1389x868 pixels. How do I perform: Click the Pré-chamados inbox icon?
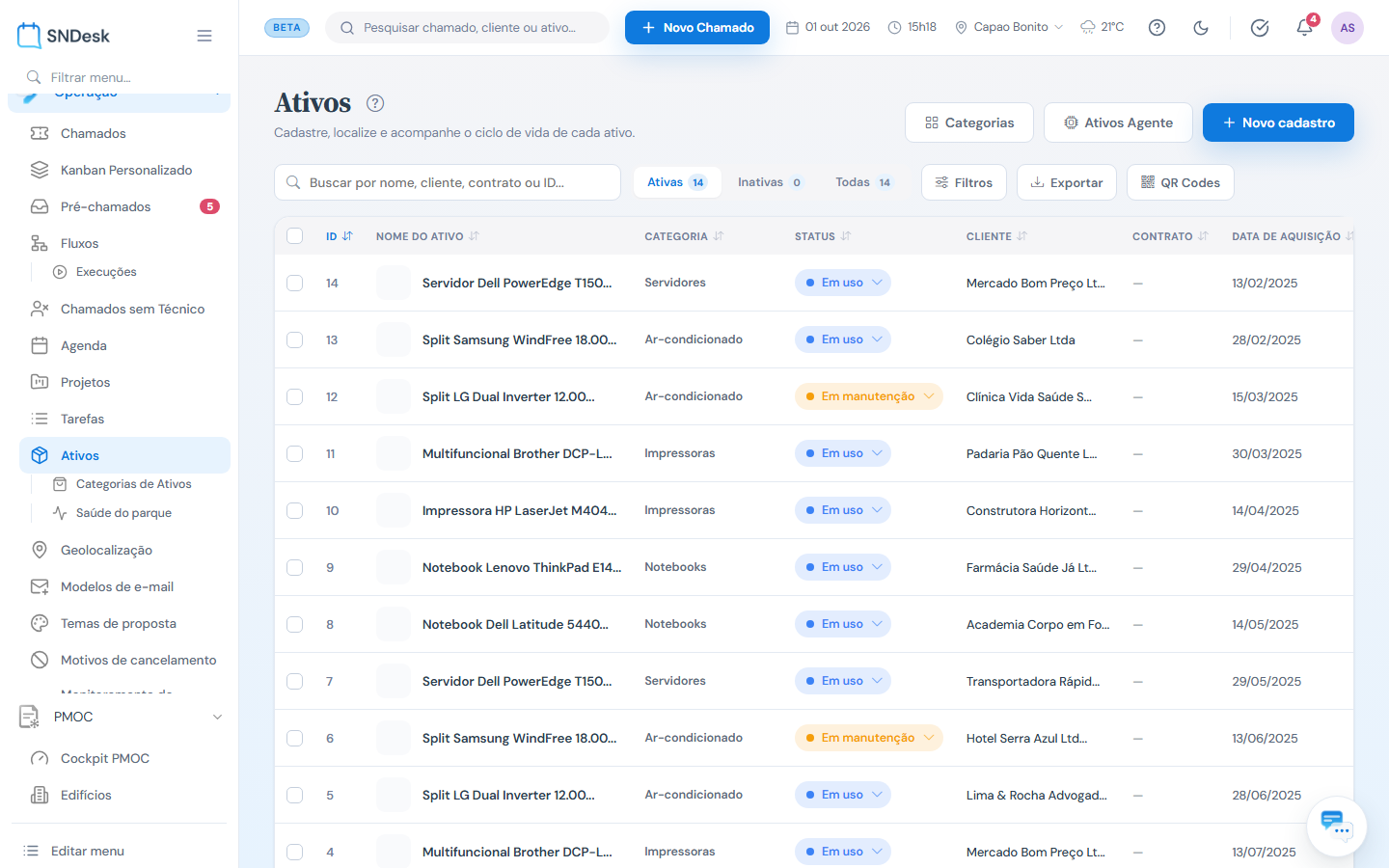[40, 206]
